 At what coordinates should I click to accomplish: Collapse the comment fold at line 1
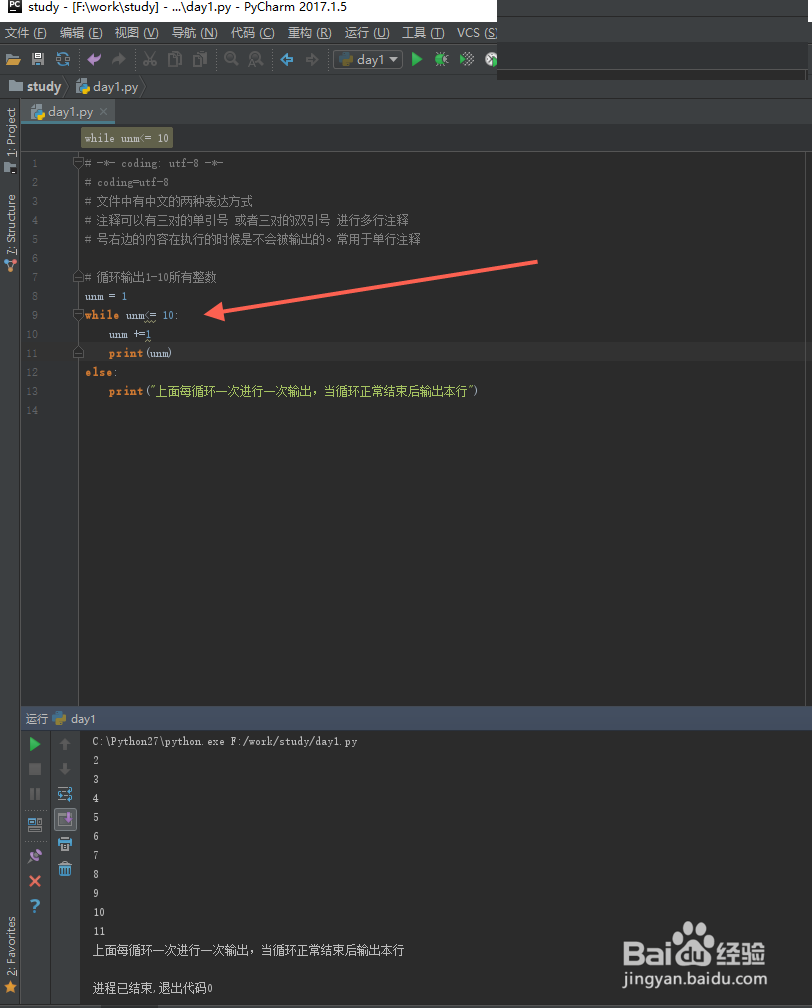pos(78,163)
